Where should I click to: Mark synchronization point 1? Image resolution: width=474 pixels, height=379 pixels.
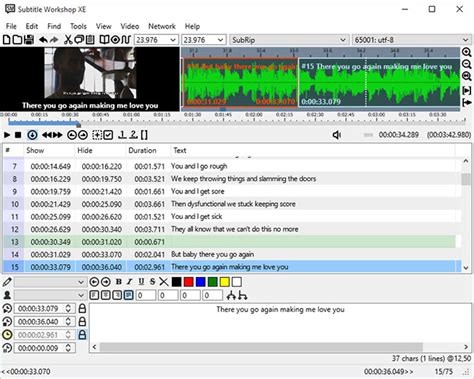122,135
